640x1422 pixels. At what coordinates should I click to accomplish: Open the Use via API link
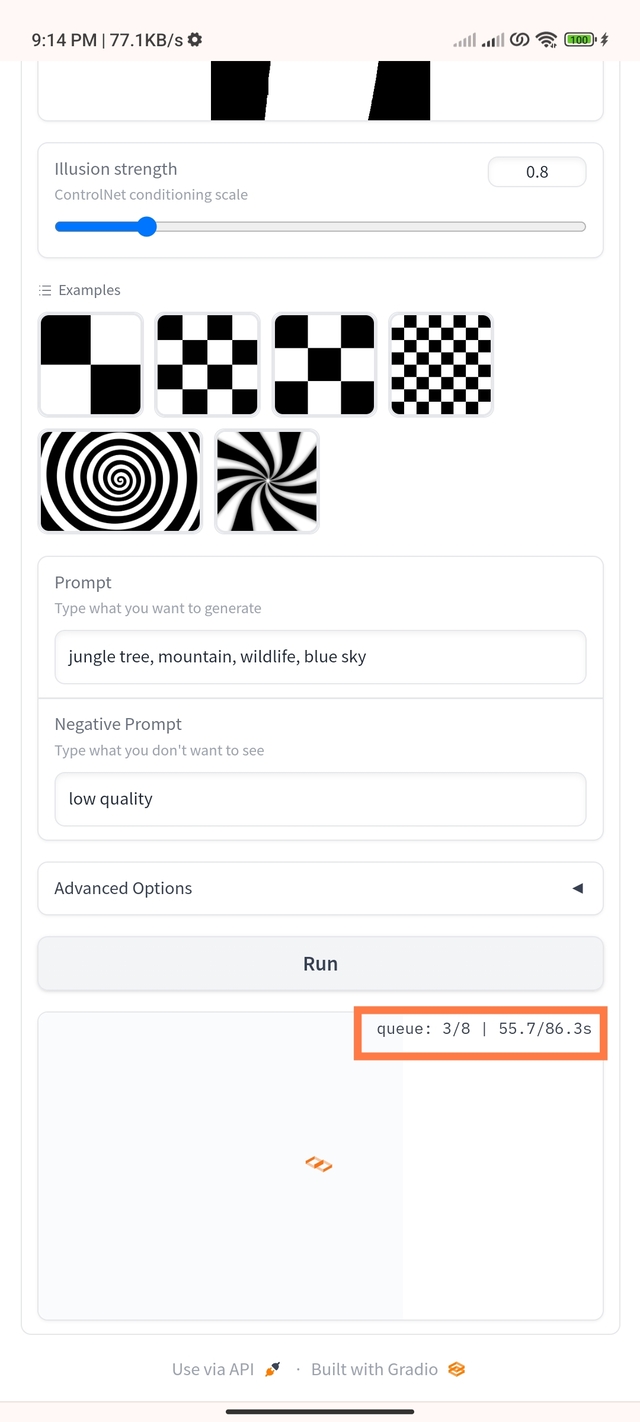click(213, 1369)
